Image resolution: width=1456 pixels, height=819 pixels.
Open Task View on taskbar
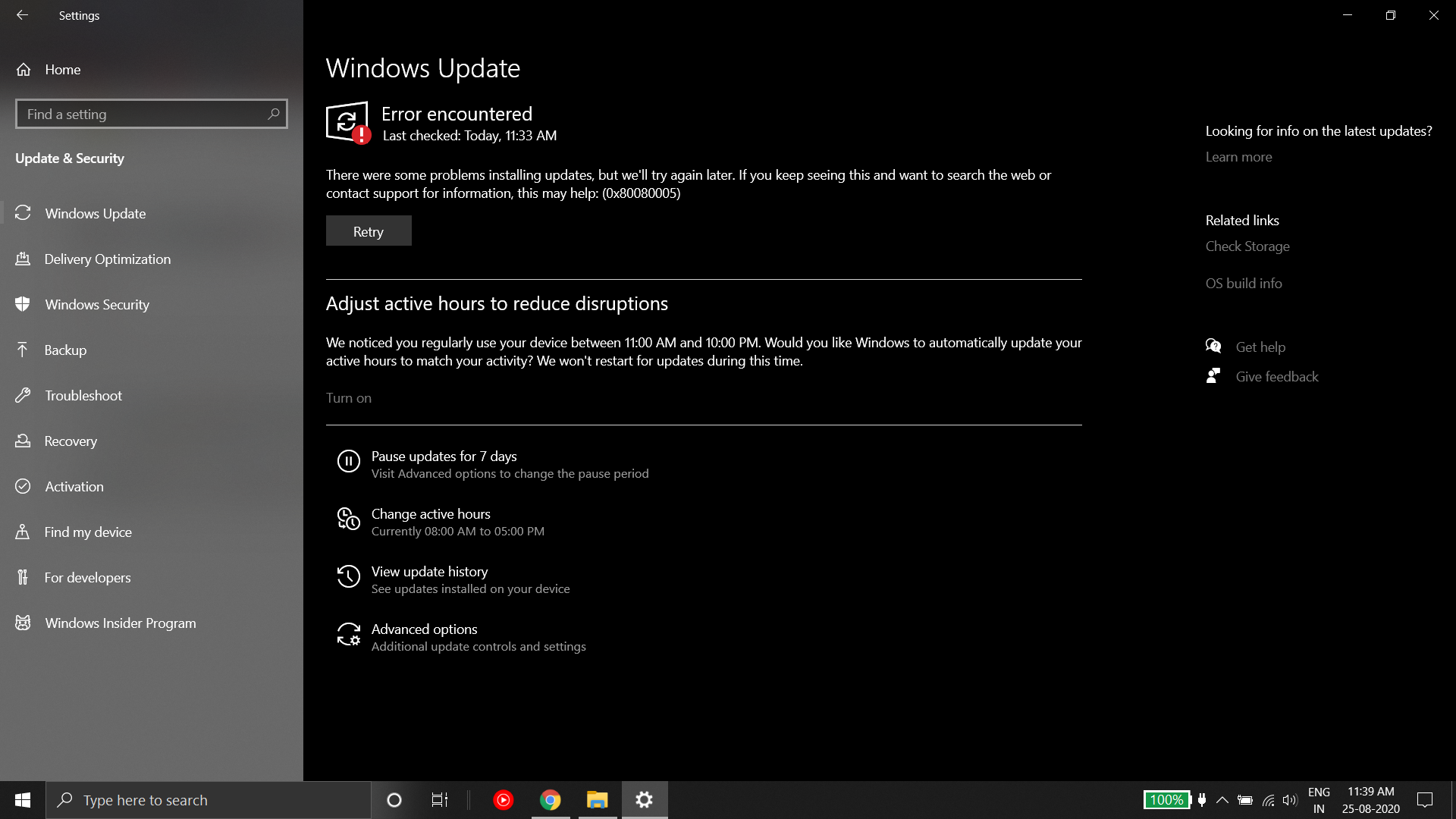[x=440, y=800]
